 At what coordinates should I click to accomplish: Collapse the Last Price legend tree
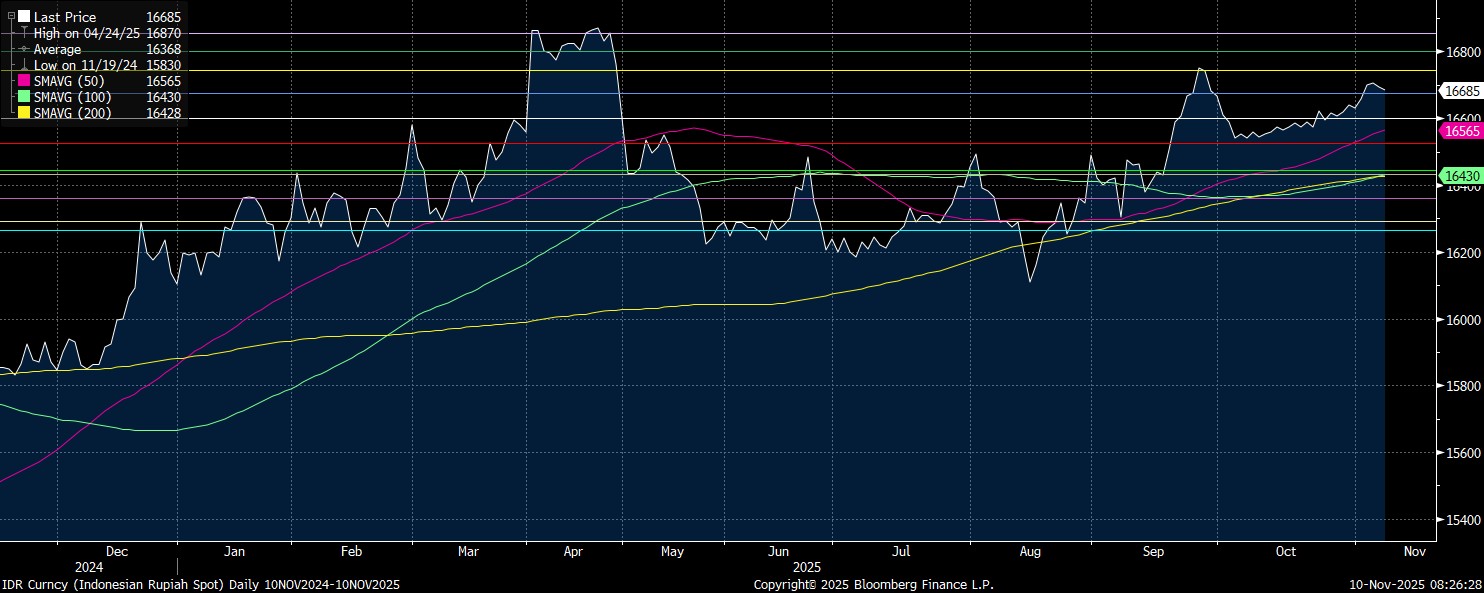coord(11,17)
